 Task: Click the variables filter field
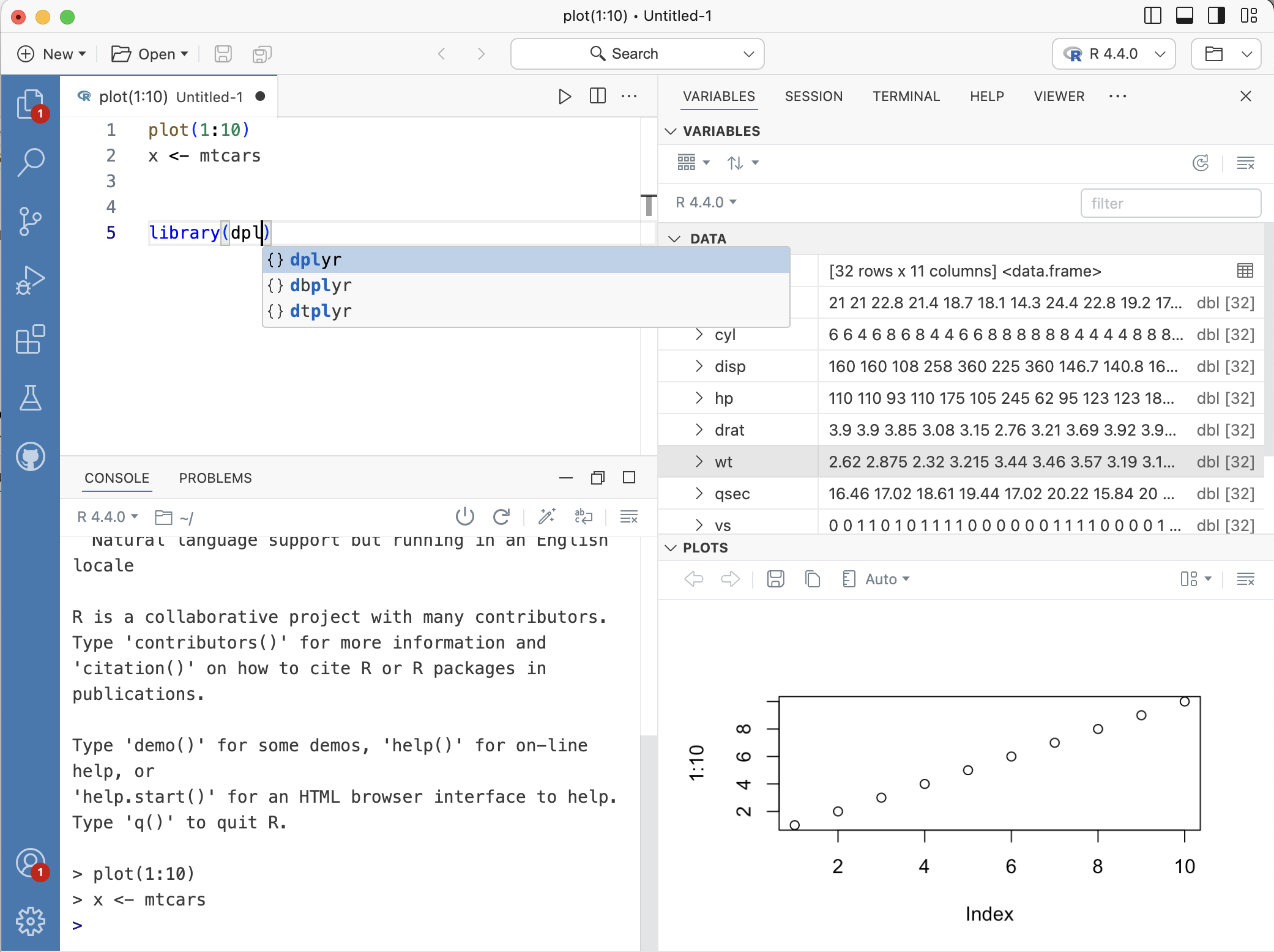click(1170, 203)
